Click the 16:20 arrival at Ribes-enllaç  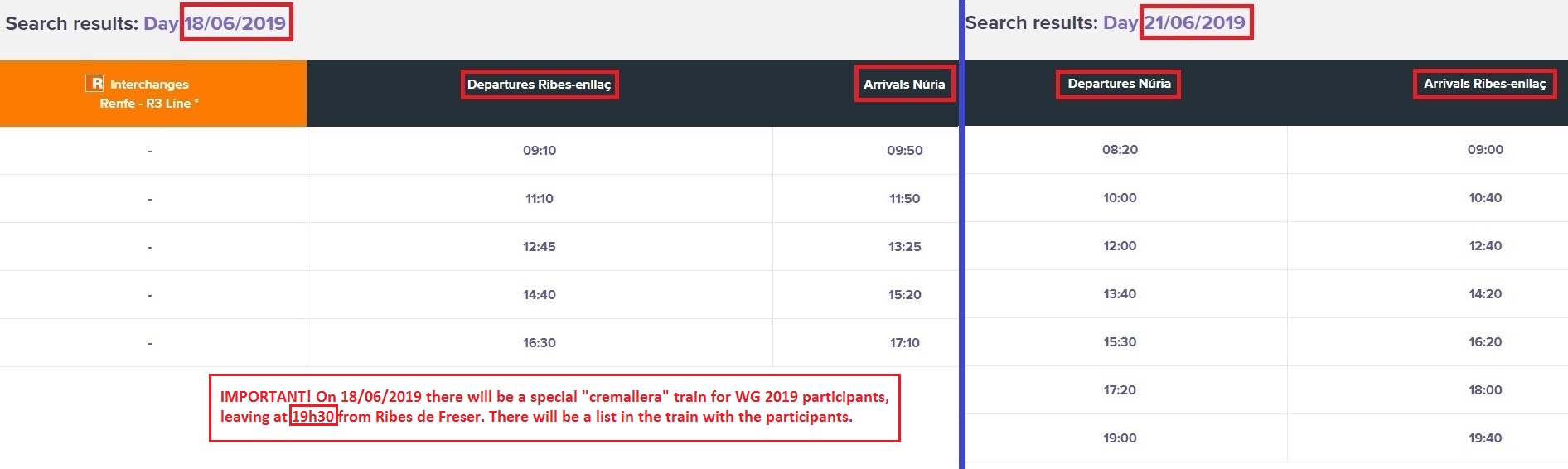(x=1485, y=342)
